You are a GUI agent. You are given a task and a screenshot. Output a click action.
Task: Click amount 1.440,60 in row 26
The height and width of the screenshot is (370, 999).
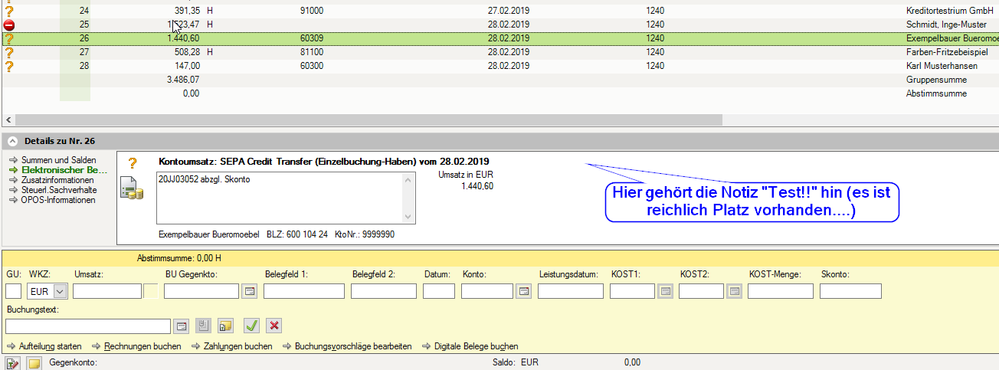click(183, 39)
